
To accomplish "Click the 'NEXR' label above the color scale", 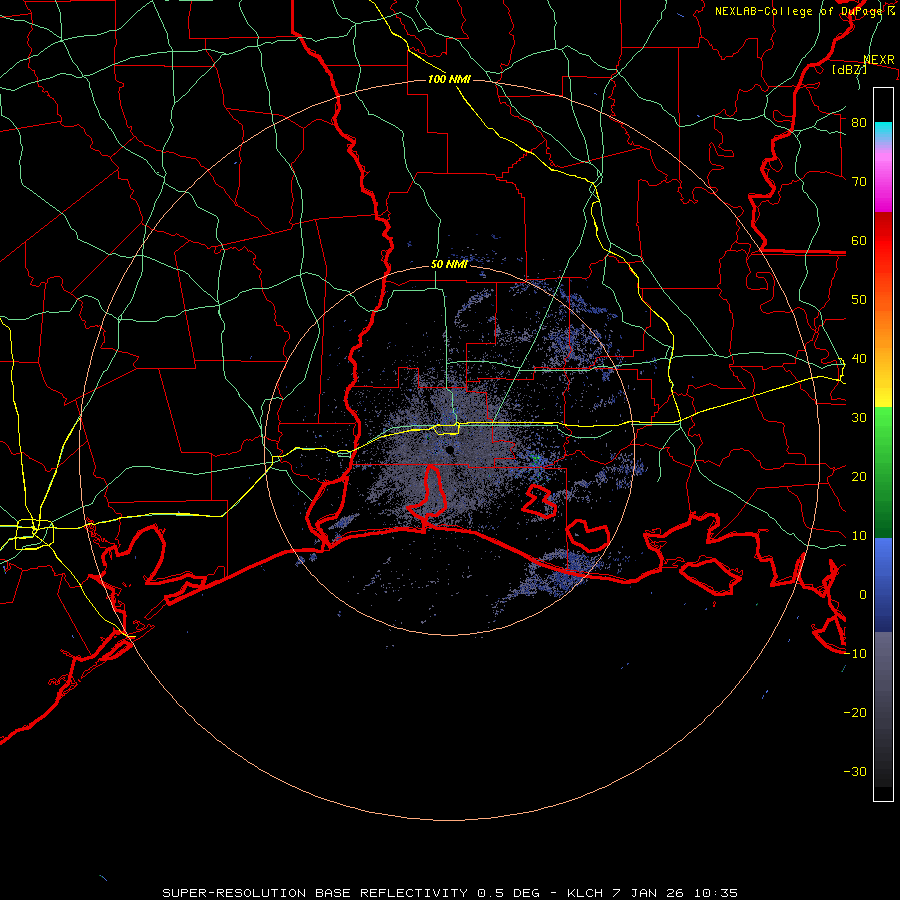I will tap(879, 60).
